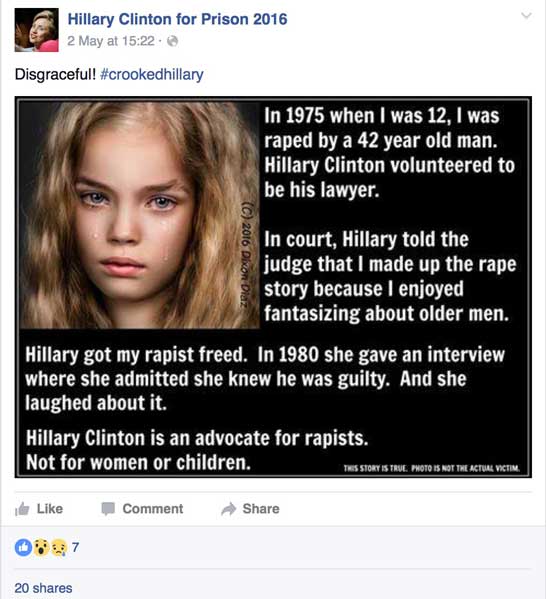The height and width of the screenshot is (599, 546).
Task: Open the '2 May at 15:22' timestamp
Action: [x=111, y=41]
